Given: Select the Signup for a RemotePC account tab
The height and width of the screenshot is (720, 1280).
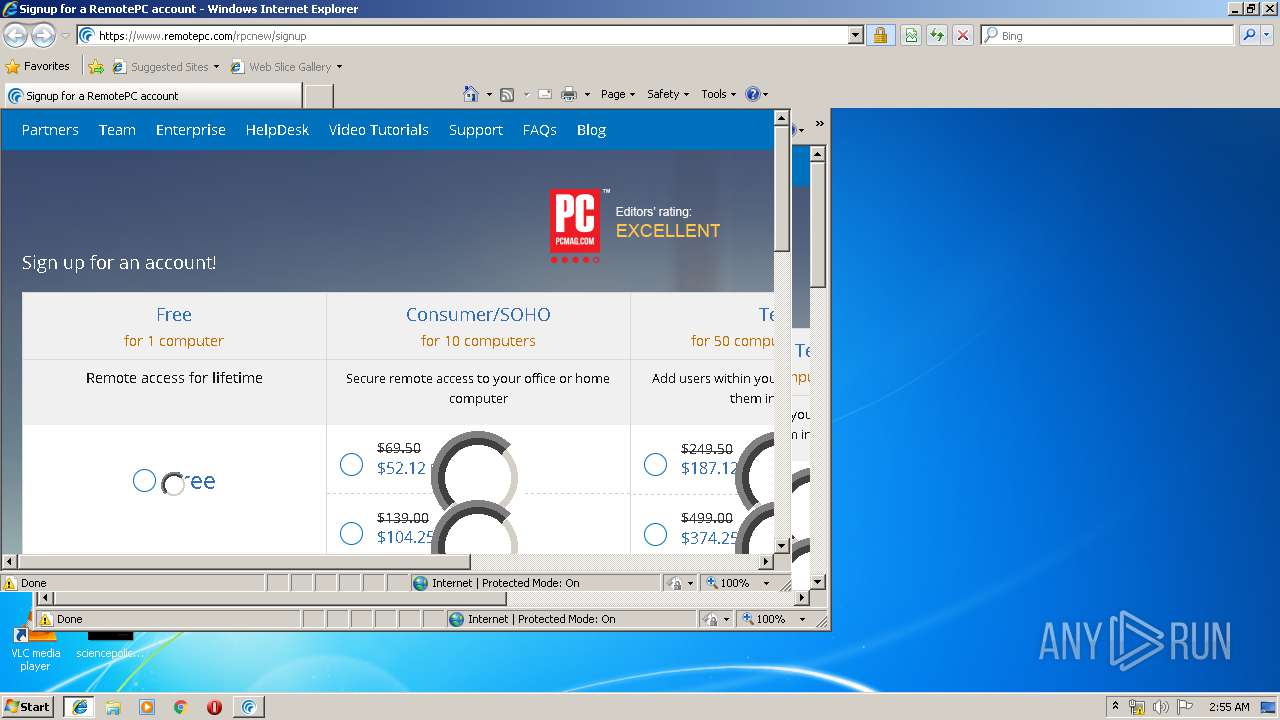Looking at the screenshot, I should coord(152,96).
